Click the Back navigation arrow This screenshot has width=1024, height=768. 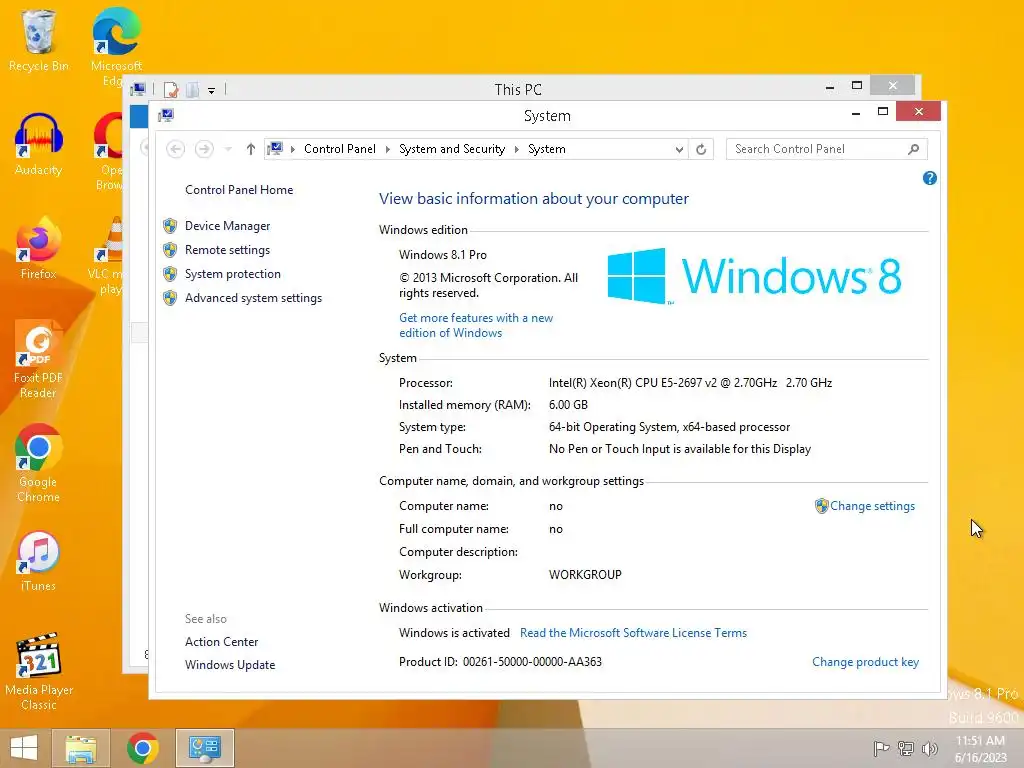(176, 150)
